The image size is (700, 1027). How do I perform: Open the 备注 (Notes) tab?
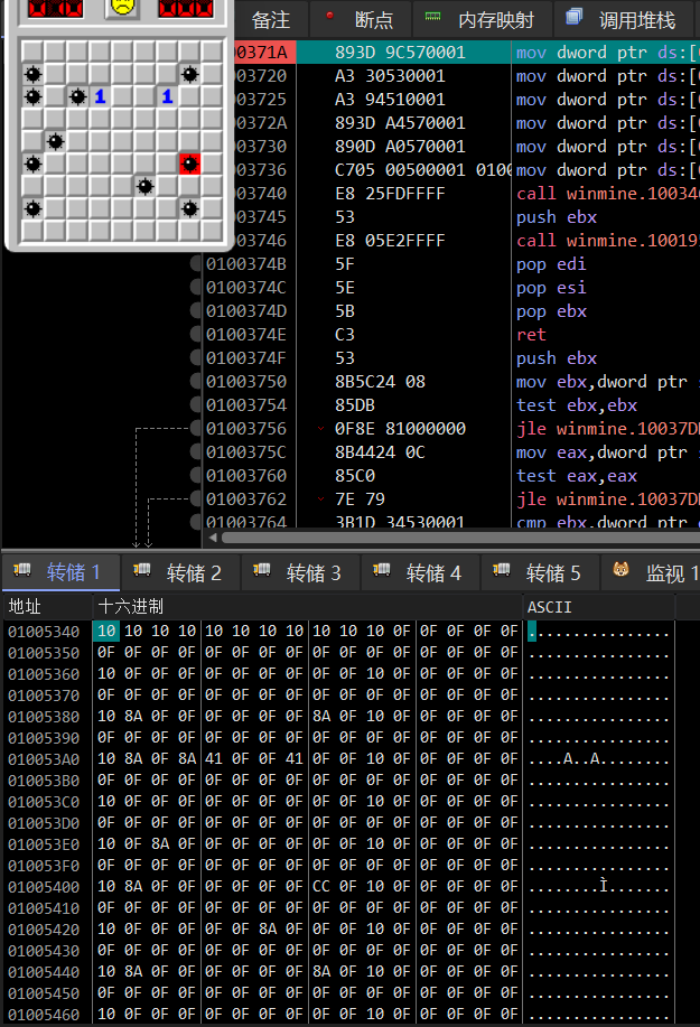coord(270,20)
